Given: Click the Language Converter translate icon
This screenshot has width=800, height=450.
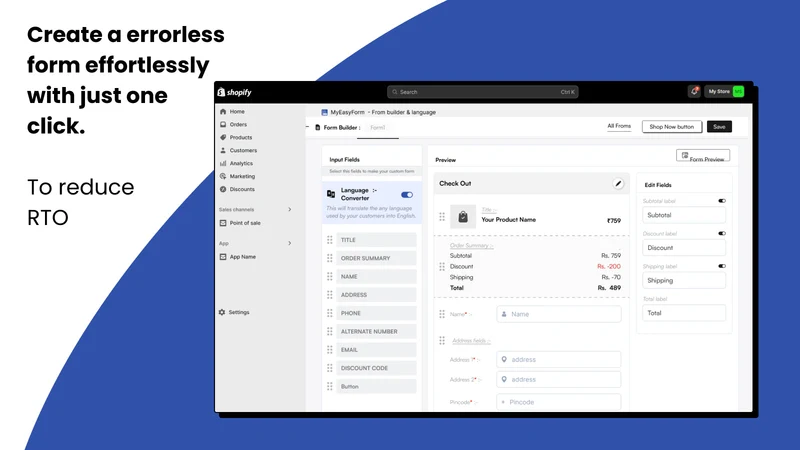Looking at the screenshot, I should (331, 194).
